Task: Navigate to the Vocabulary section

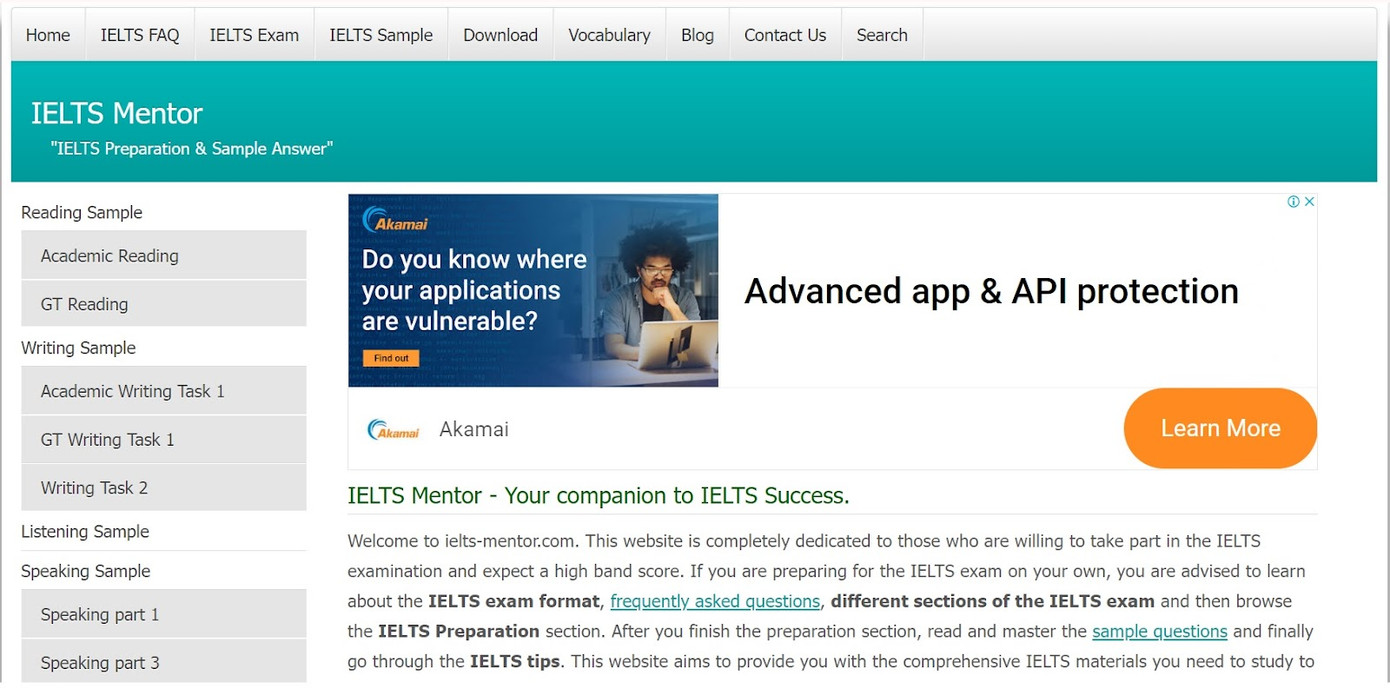Action: [609, 35]
